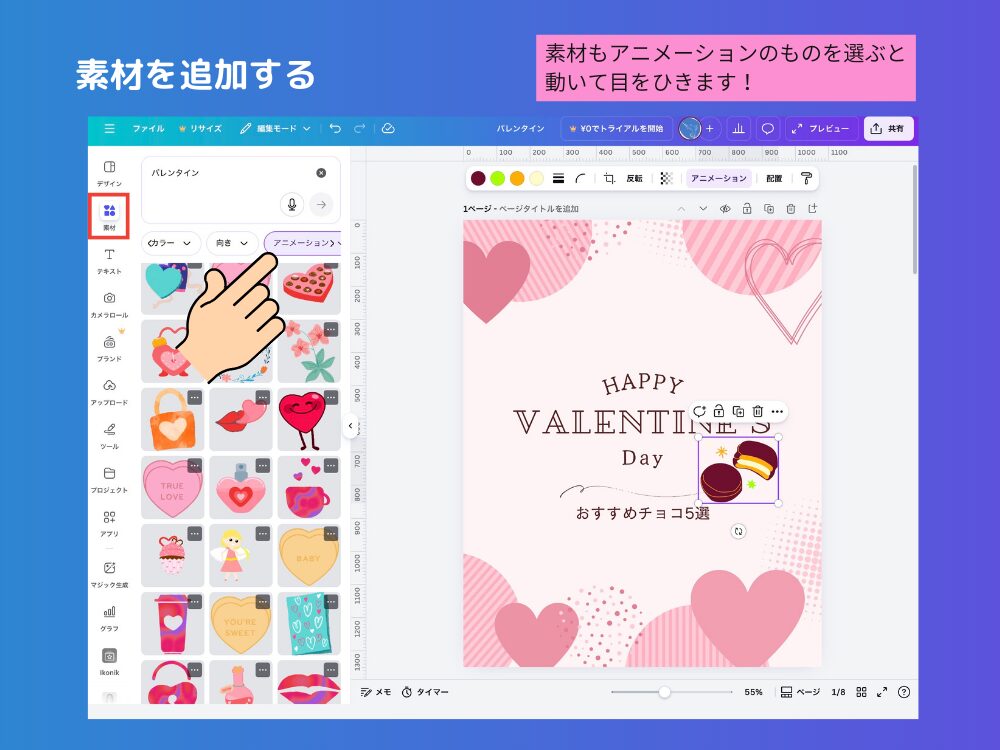Toggle the page lock icon
1000x750 pixels.
pos(748,209)
